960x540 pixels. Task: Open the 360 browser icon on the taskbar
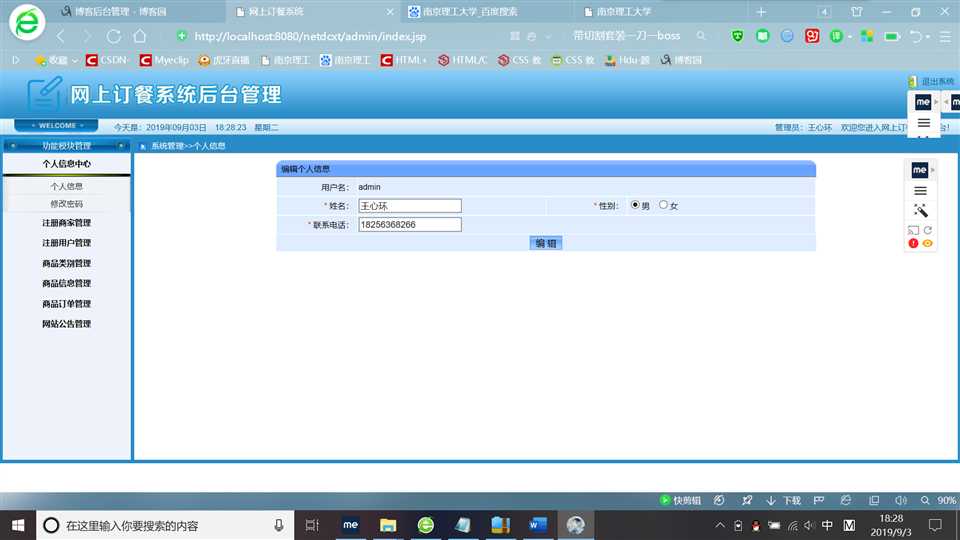point(426,525)
